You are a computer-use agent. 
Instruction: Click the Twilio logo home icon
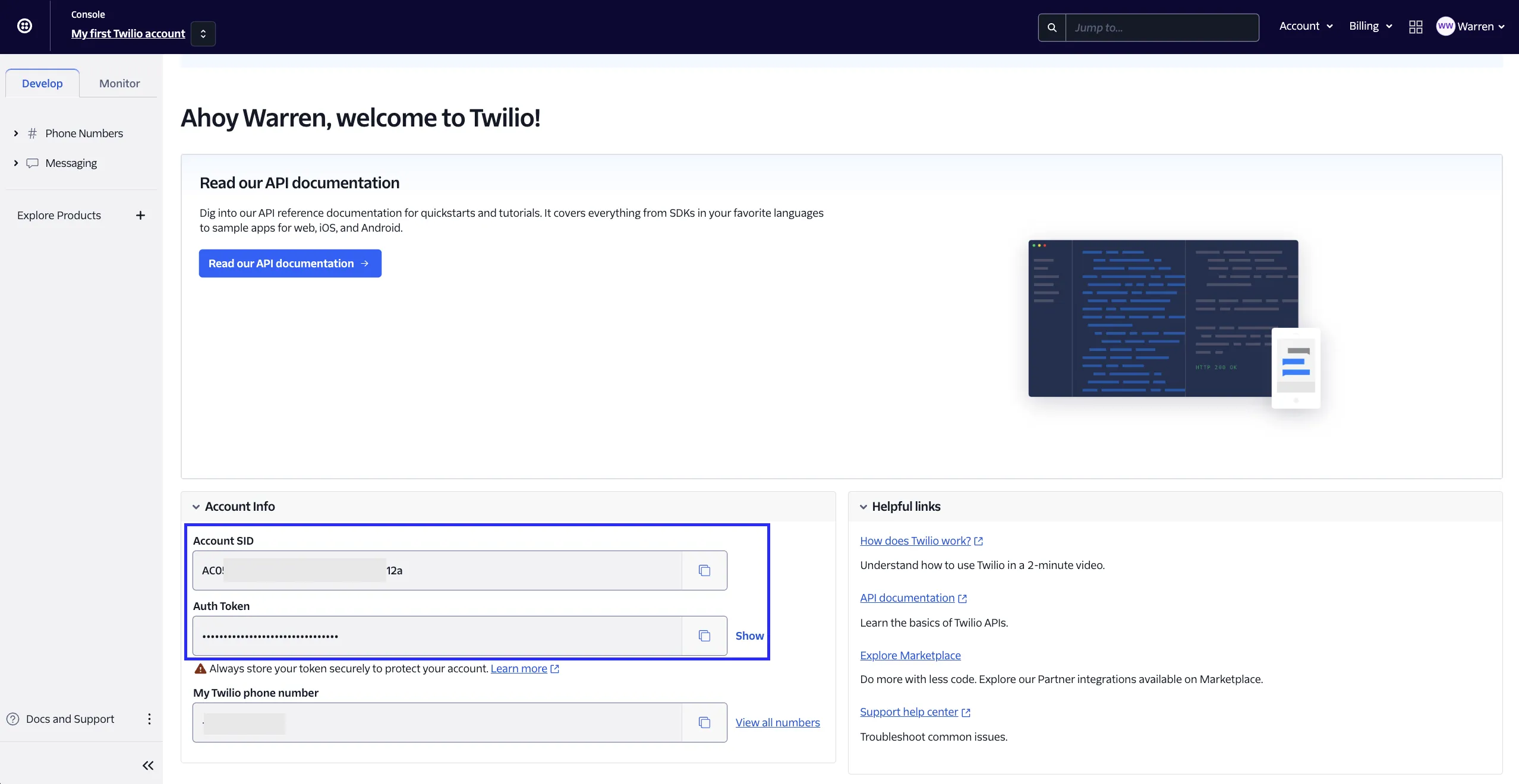pos(24,26)
